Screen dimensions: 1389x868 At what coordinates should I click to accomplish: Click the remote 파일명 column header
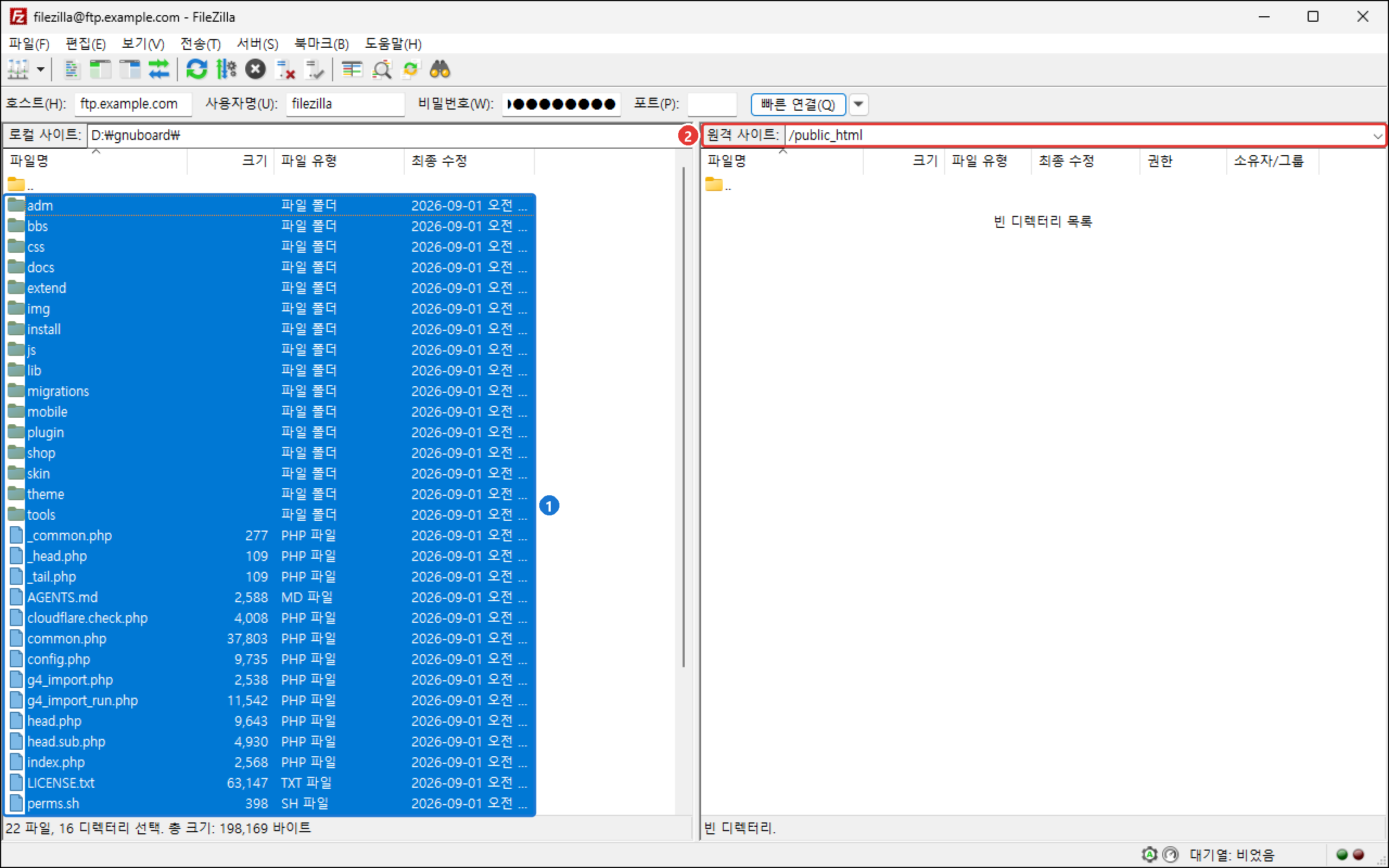[782, 161]
